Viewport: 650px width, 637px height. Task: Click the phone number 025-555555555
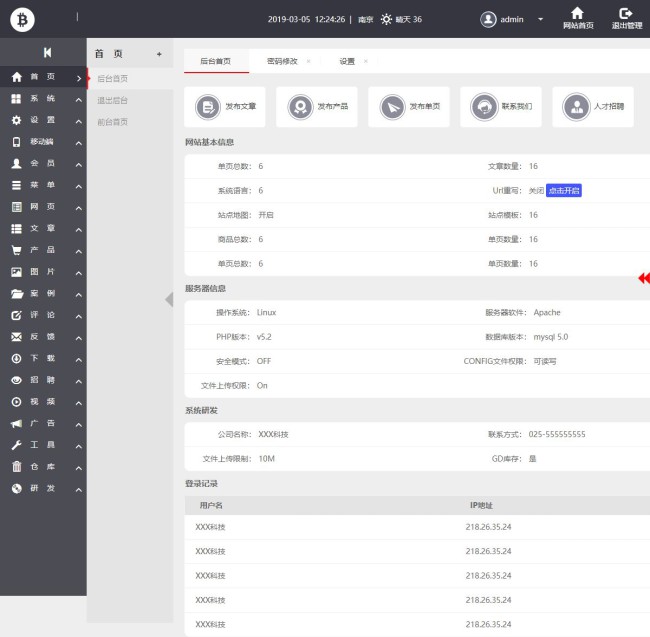[557, 434]
